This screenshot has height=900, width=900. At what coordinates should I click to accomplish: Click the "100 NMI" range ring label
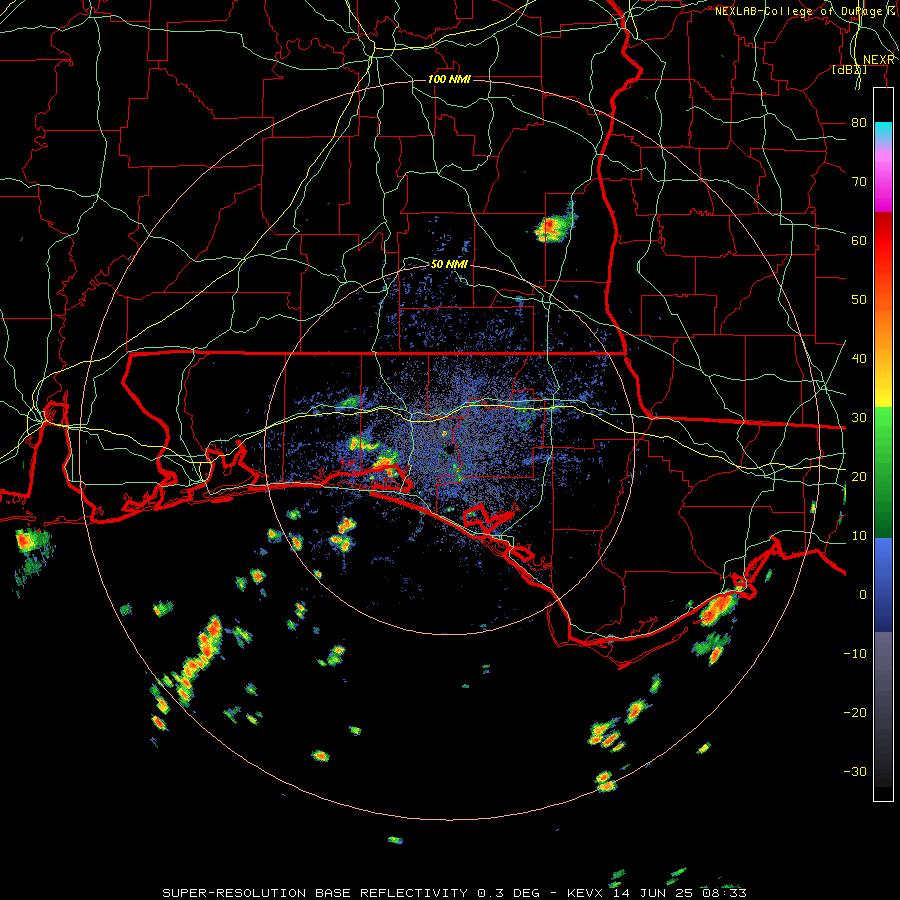449,79
